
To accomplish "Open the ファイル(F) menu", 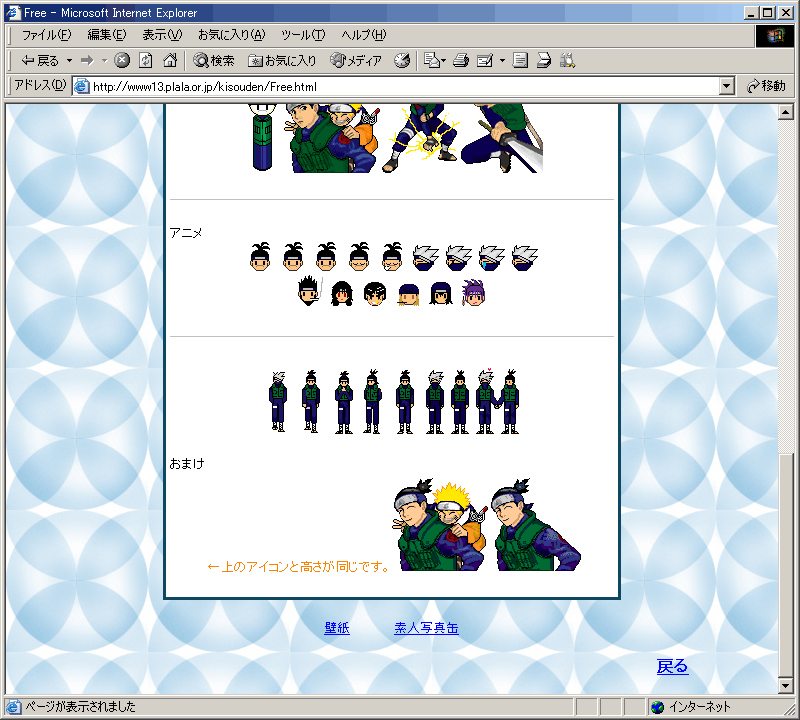I will [46, 35].
